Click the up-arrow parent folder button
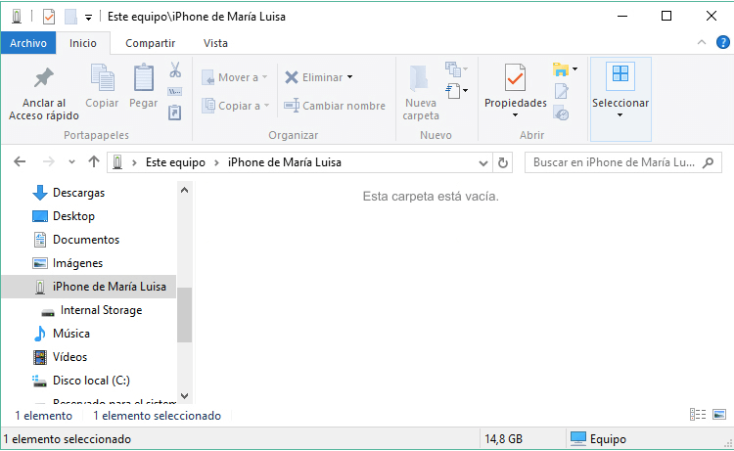Viewport: 734px width, 451px height. (x=94, y=162)
